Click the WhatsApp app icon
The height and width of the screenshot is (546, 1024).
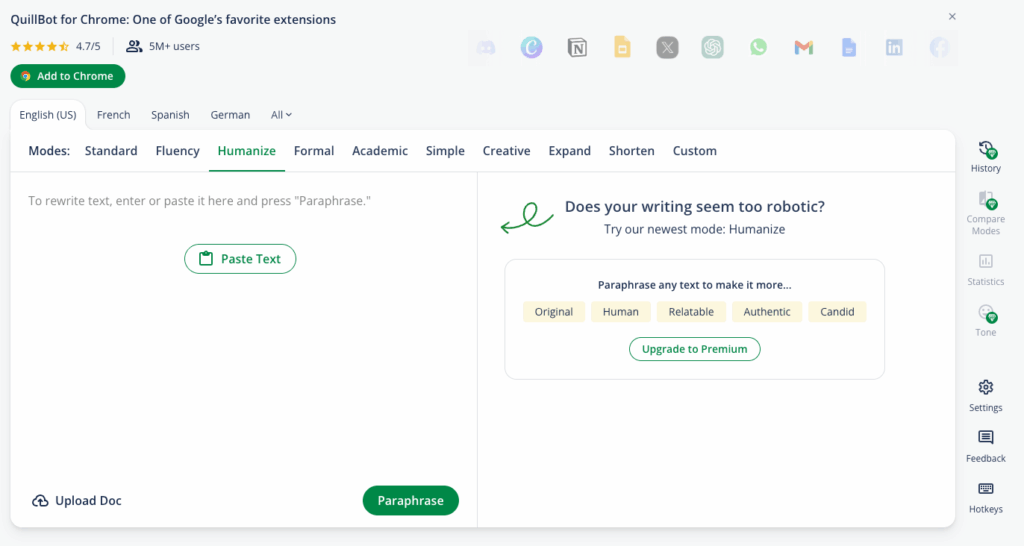click(x=758, y=47)
